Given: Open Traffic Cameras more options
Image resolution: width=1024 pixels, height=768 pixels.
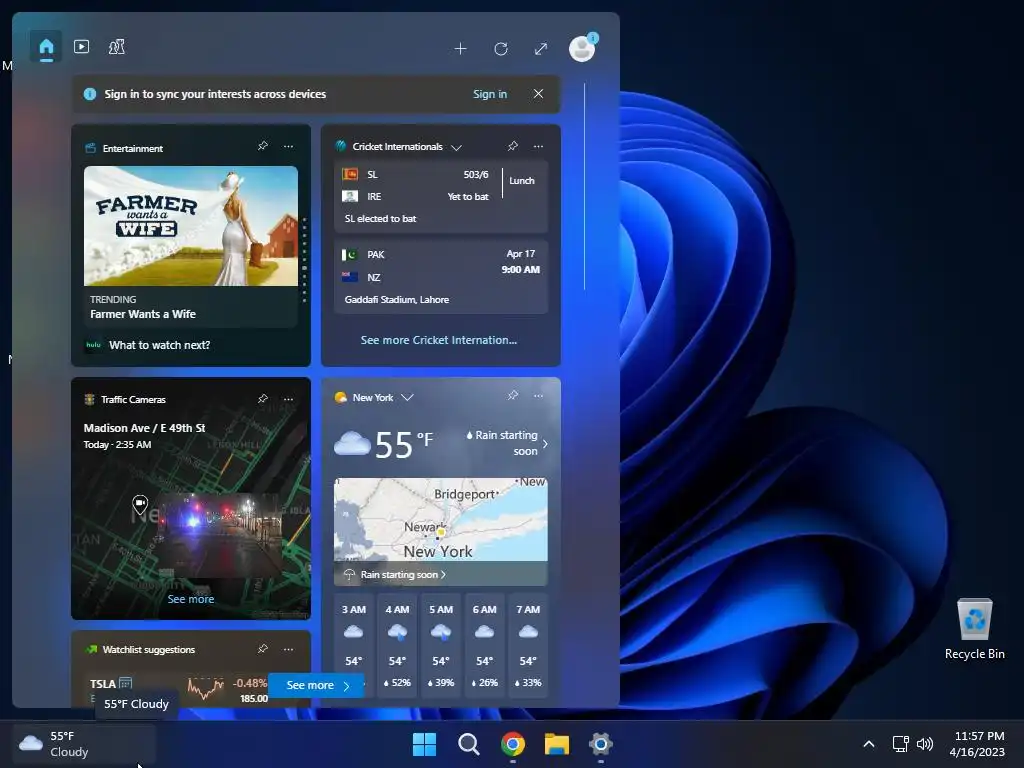Looking at the screenshot, I should 289,399.
